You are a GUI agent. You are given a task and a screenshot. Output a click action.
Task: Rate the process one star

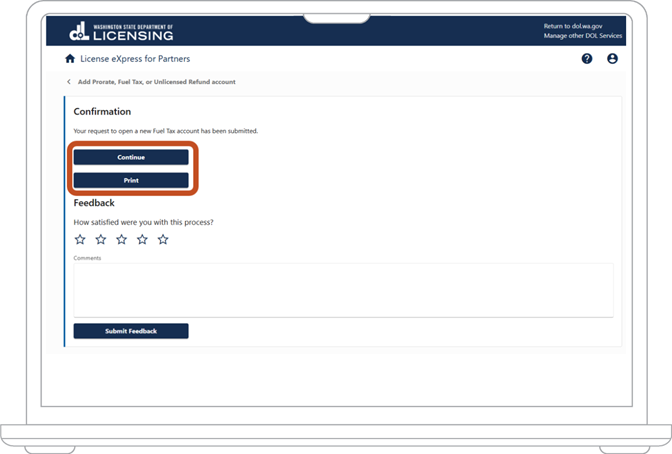pos(80,239)
